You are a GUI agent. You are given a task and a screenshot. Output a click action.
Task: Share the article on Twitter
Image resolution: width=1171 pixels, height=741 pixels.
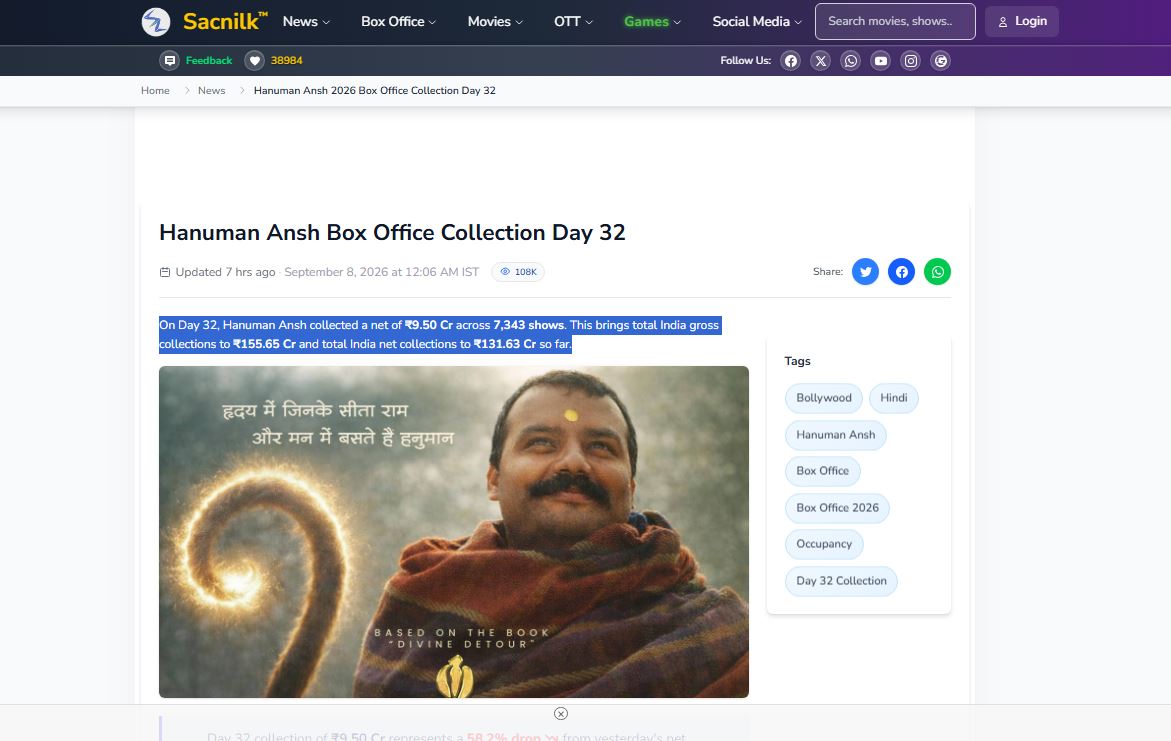pyautogui.click(x=866, y=272)
